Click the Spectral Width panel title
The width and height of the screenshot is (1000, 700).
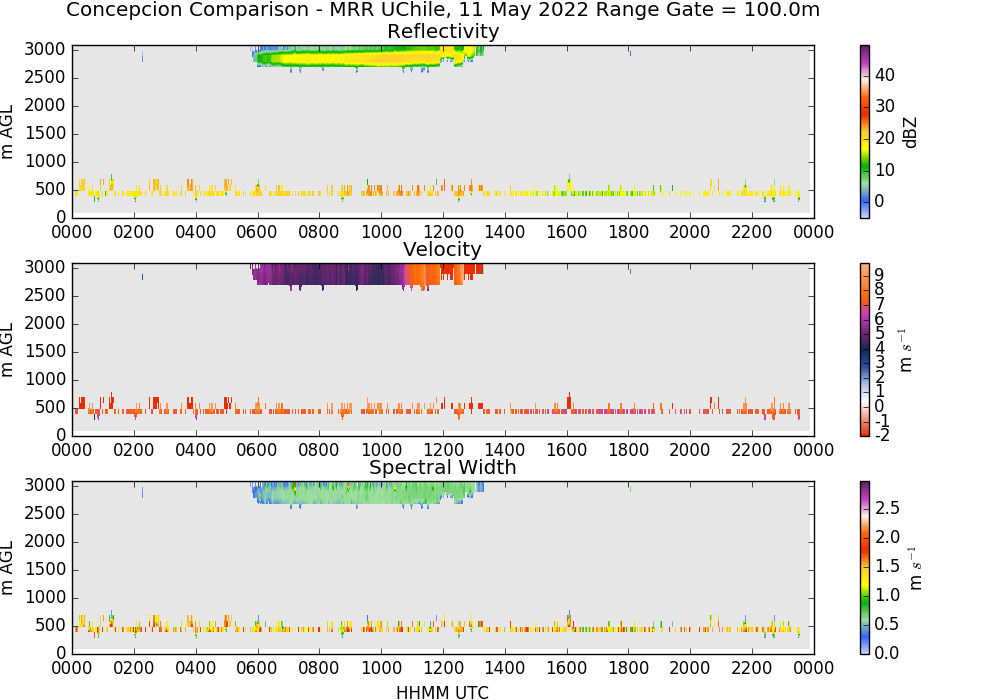(443, 467)
